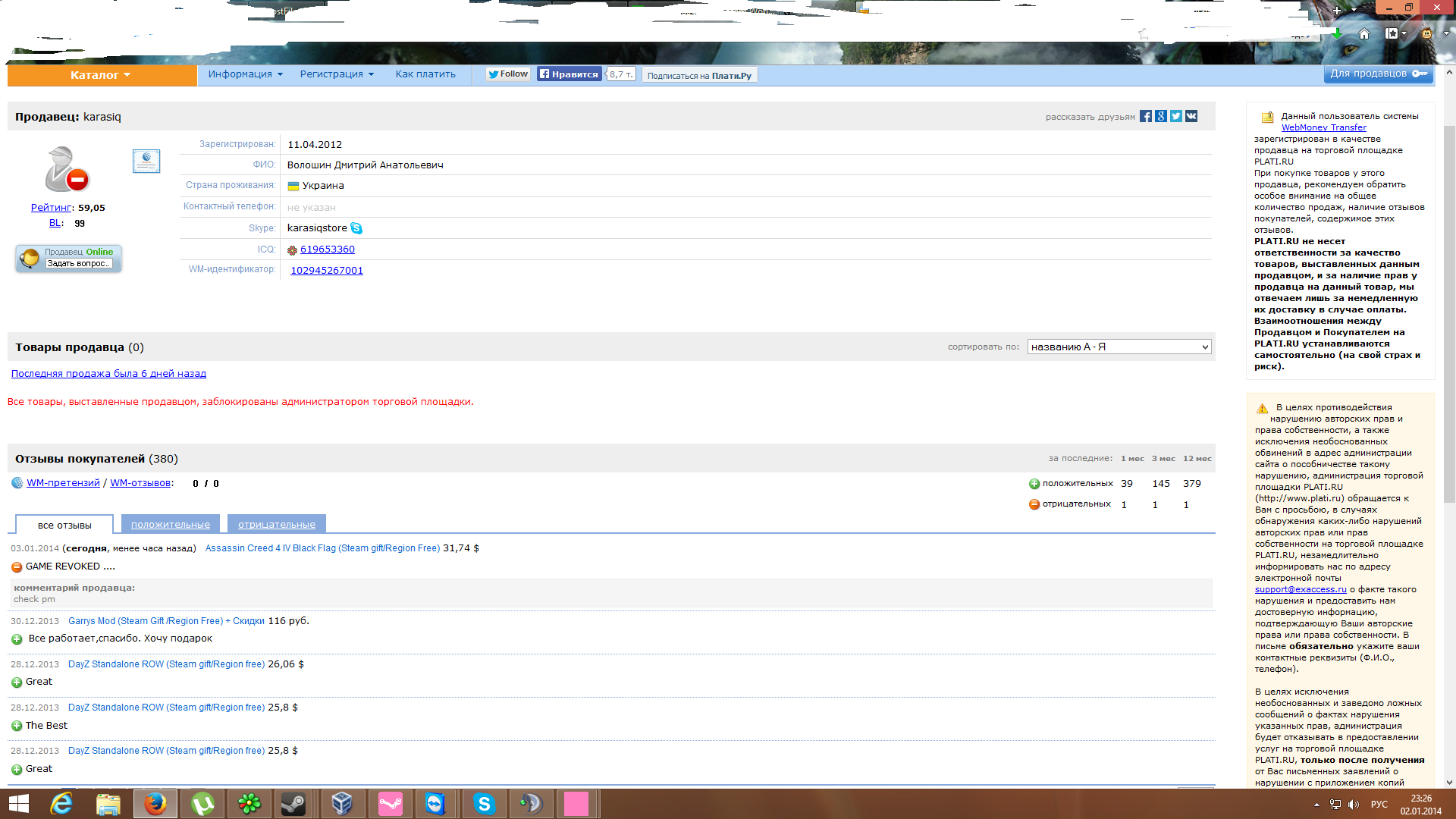The height and width of the screenshot is (819, 1456).
Task: Click Подписаться на Плати.Ру button
Action: click(x=699, y=76)
